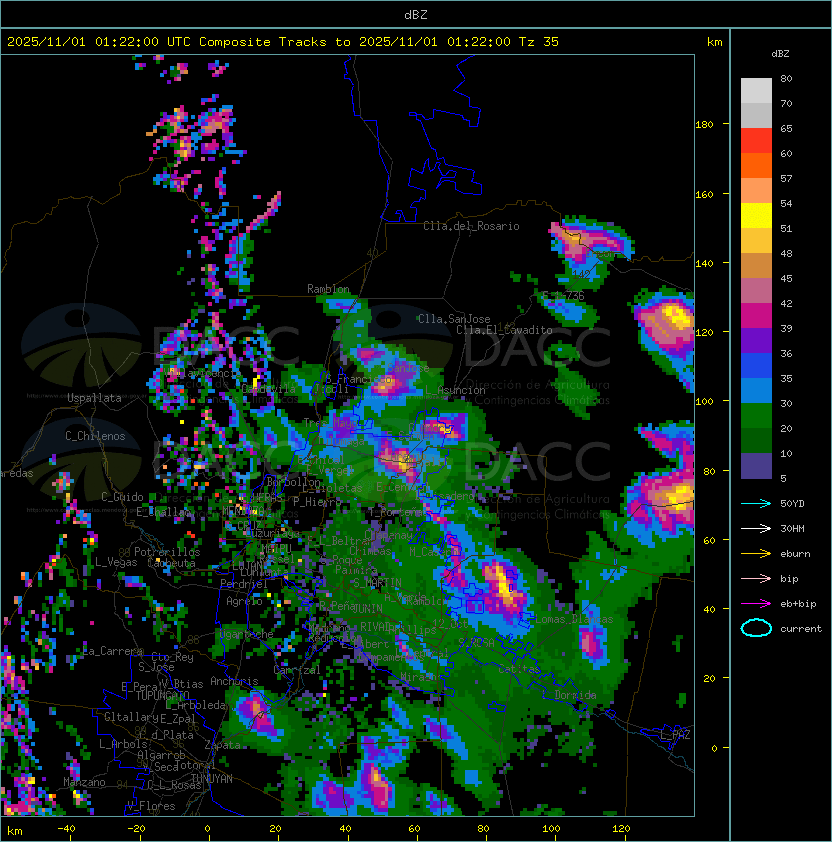The height and width of the screenshot is (842, 832).
Task: Click the 'current' legend label
Action: [x=801, y=629]
